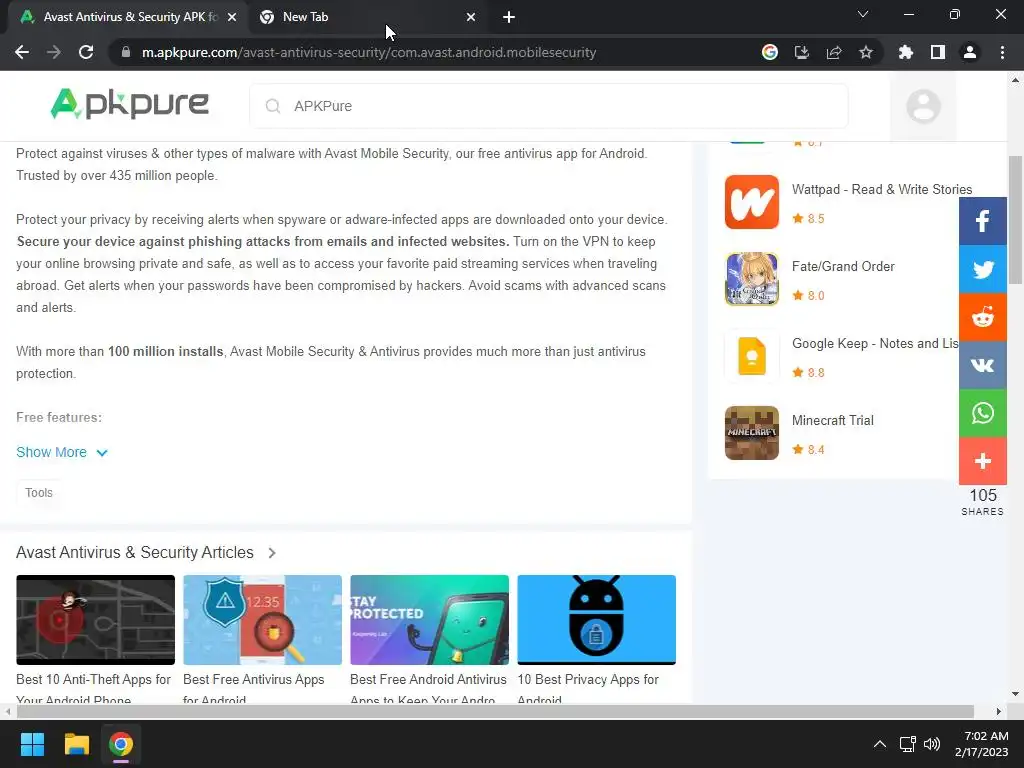Open Google Keep - Notes and Lists link
Screen dimensions: 1024x768
coord(874,344)
